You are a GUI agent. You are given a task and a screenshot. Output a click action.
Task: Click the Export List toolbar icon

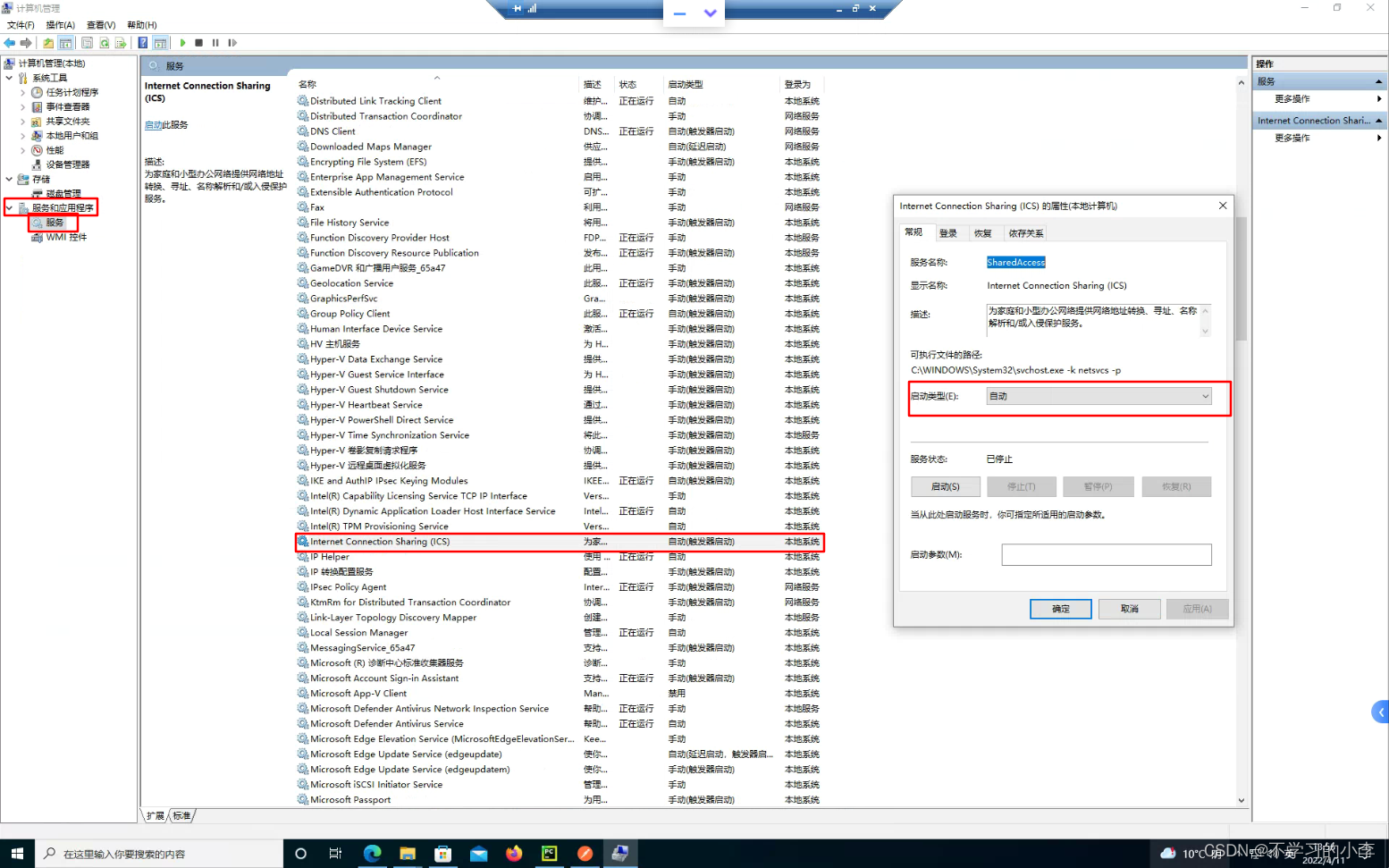click(121, 43)
